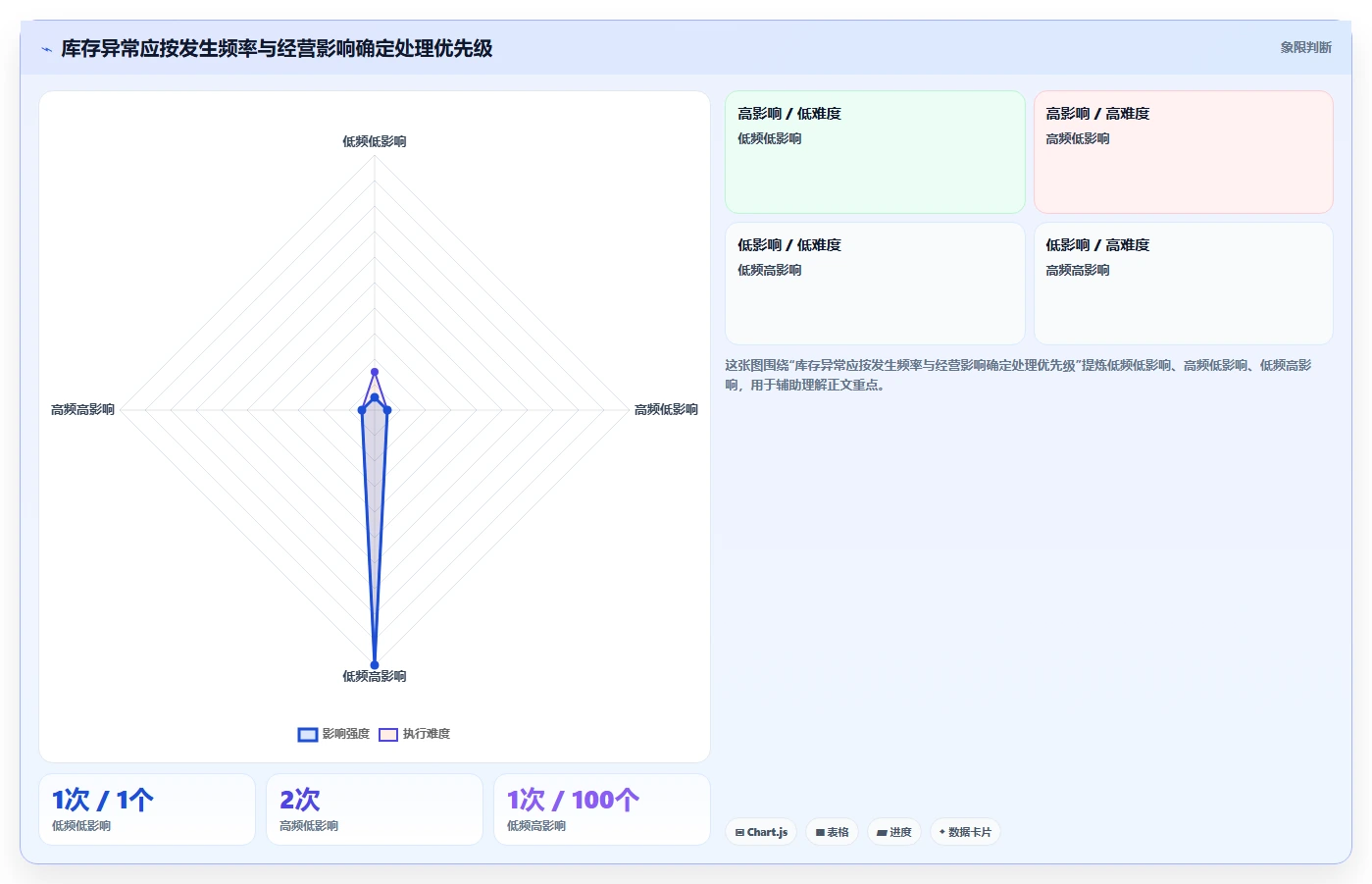Select the 低影响 / 低难度 quadrant card

tap(875, 284)
